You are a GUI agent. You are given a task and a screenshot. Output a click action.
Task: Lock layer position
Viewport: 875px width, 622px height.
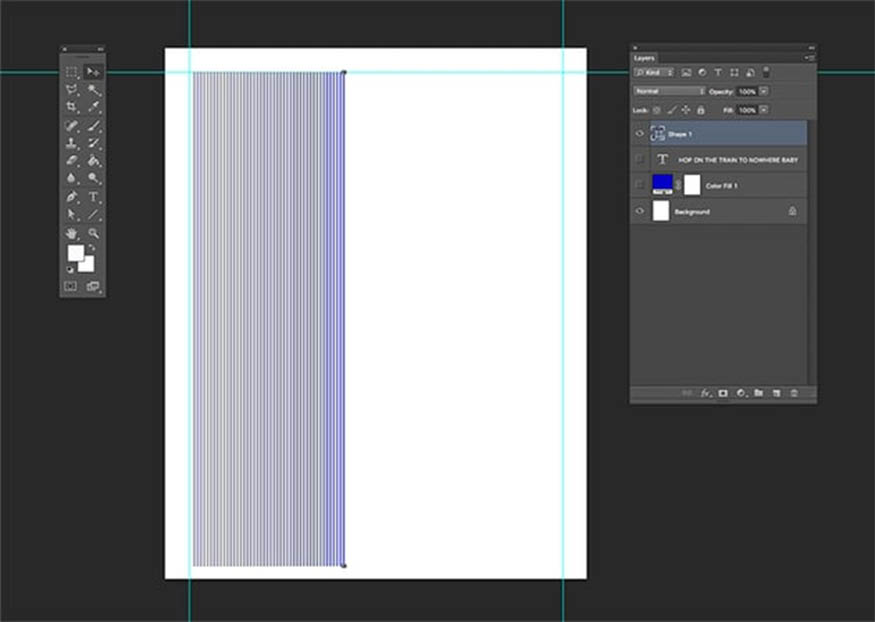[686, 110]
